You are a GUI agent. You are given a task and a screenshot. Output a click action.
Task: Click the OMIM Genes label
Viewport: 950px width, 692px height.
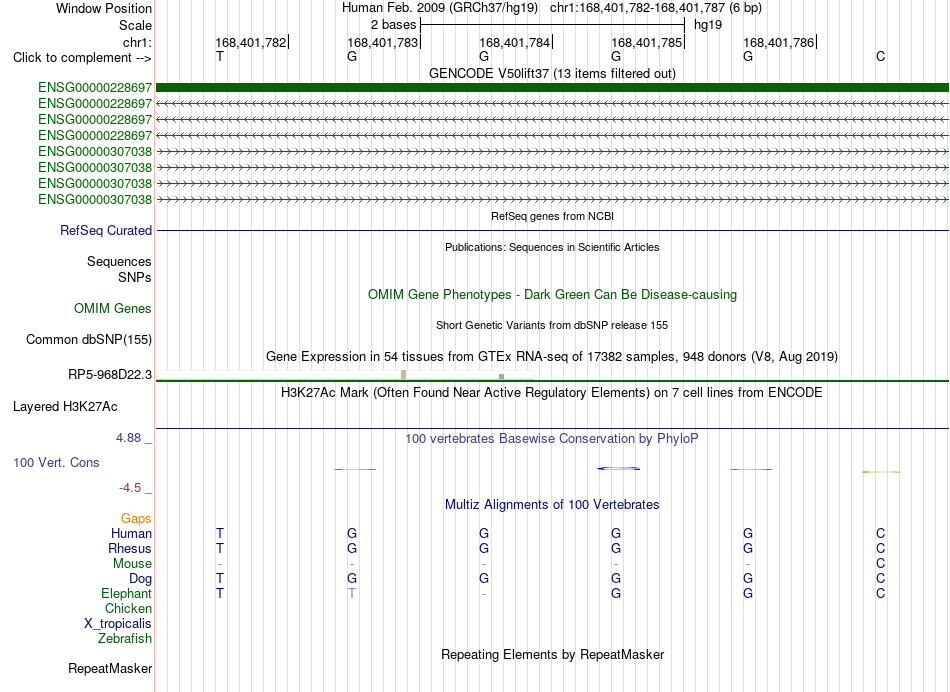click(x=113, y=308)
